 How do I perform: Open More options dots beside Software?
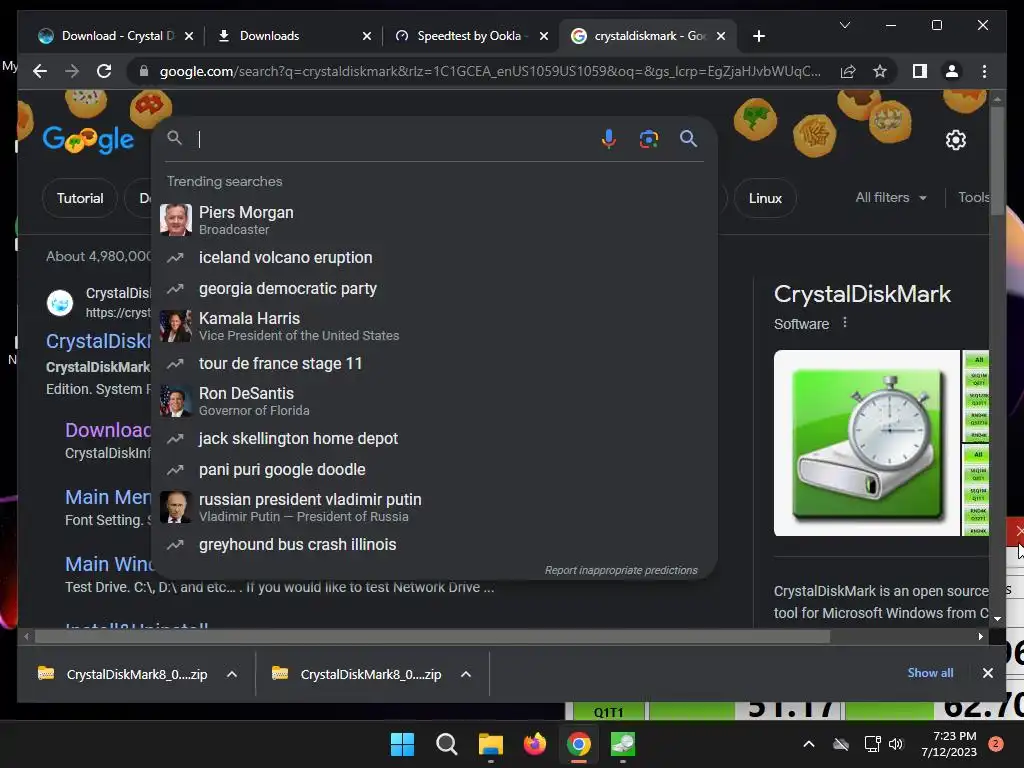pyautogui.click(x=844, y=323)
